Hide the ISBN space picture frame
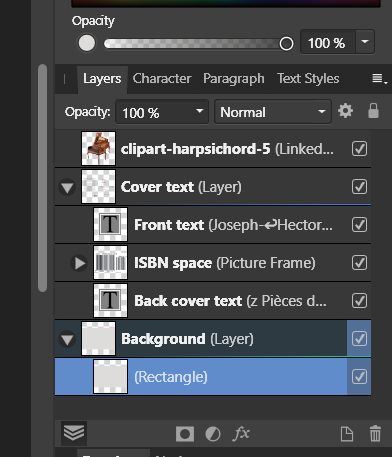 (359, 263)
